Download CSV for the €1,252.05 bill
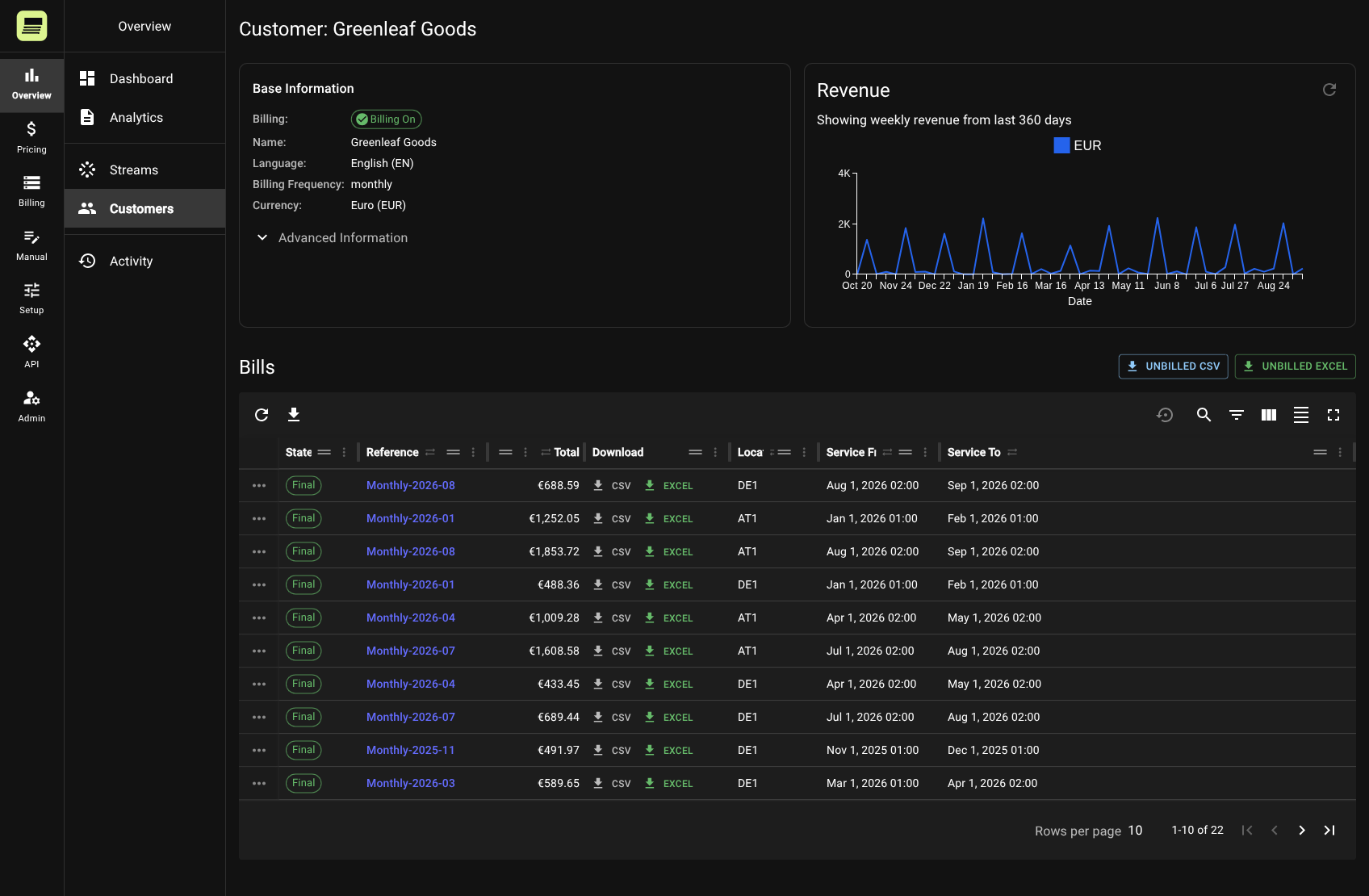The width and height of the screenshot is (1369, 896). pyautogui.click(x=612, y=518)
